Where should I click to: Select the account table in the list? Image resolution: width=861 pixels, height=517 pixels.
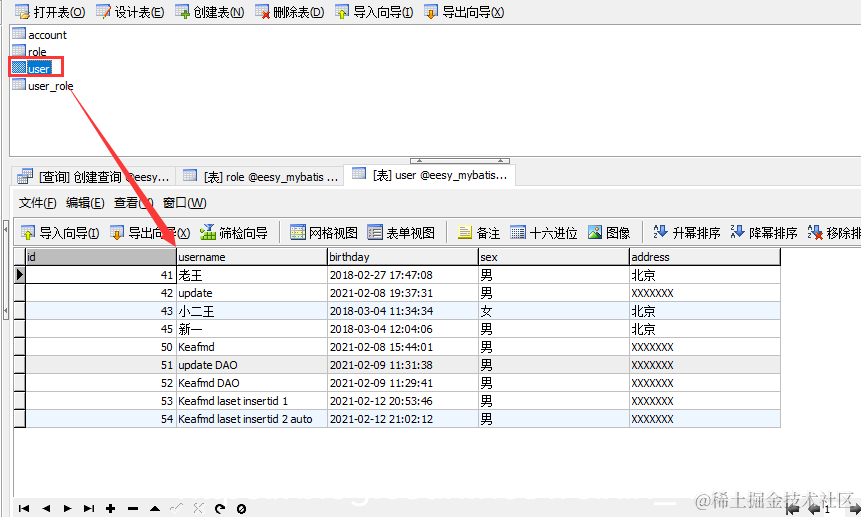tap(40, 35)
